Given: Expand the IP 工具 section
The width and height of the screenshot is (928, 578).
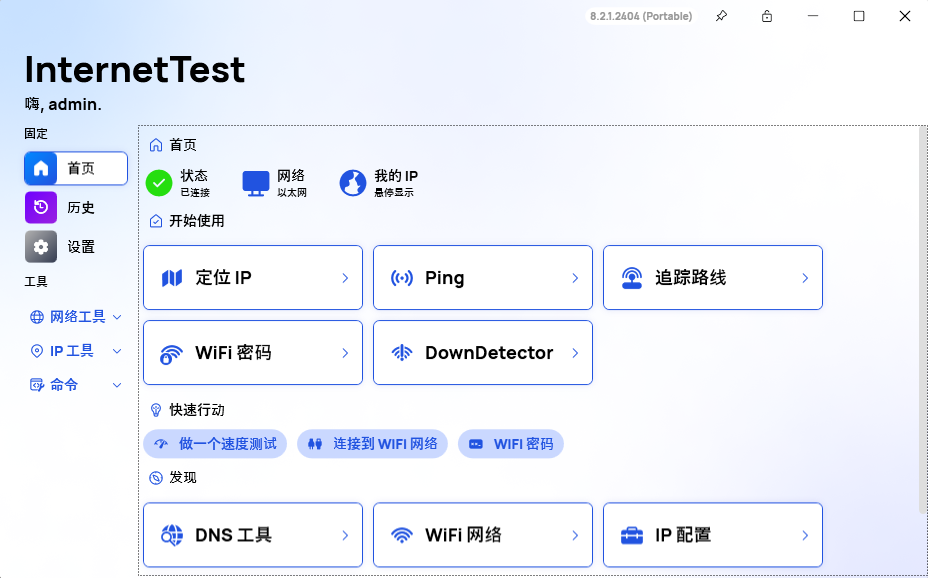Looking at the screenshot, I should [72, 350].
